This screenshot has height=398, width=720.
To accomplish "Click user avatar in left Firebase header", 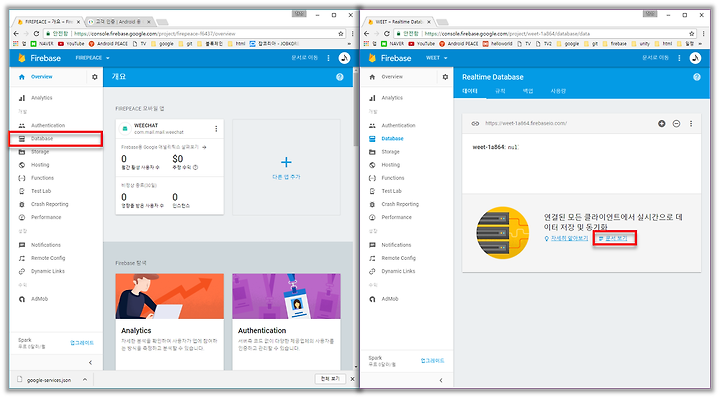I will 344,58.
